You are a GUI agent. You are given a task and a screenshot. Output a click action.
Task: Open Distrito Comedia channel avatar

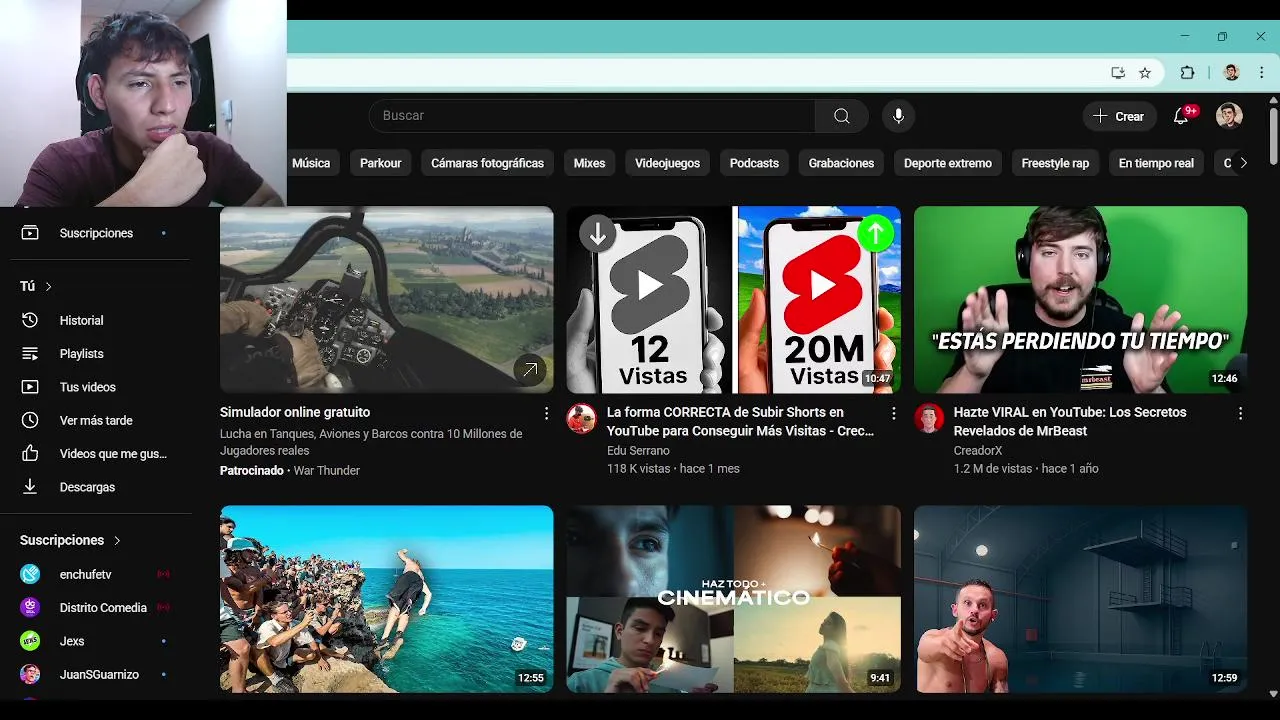pyautogui.click(x=30, y=608)
